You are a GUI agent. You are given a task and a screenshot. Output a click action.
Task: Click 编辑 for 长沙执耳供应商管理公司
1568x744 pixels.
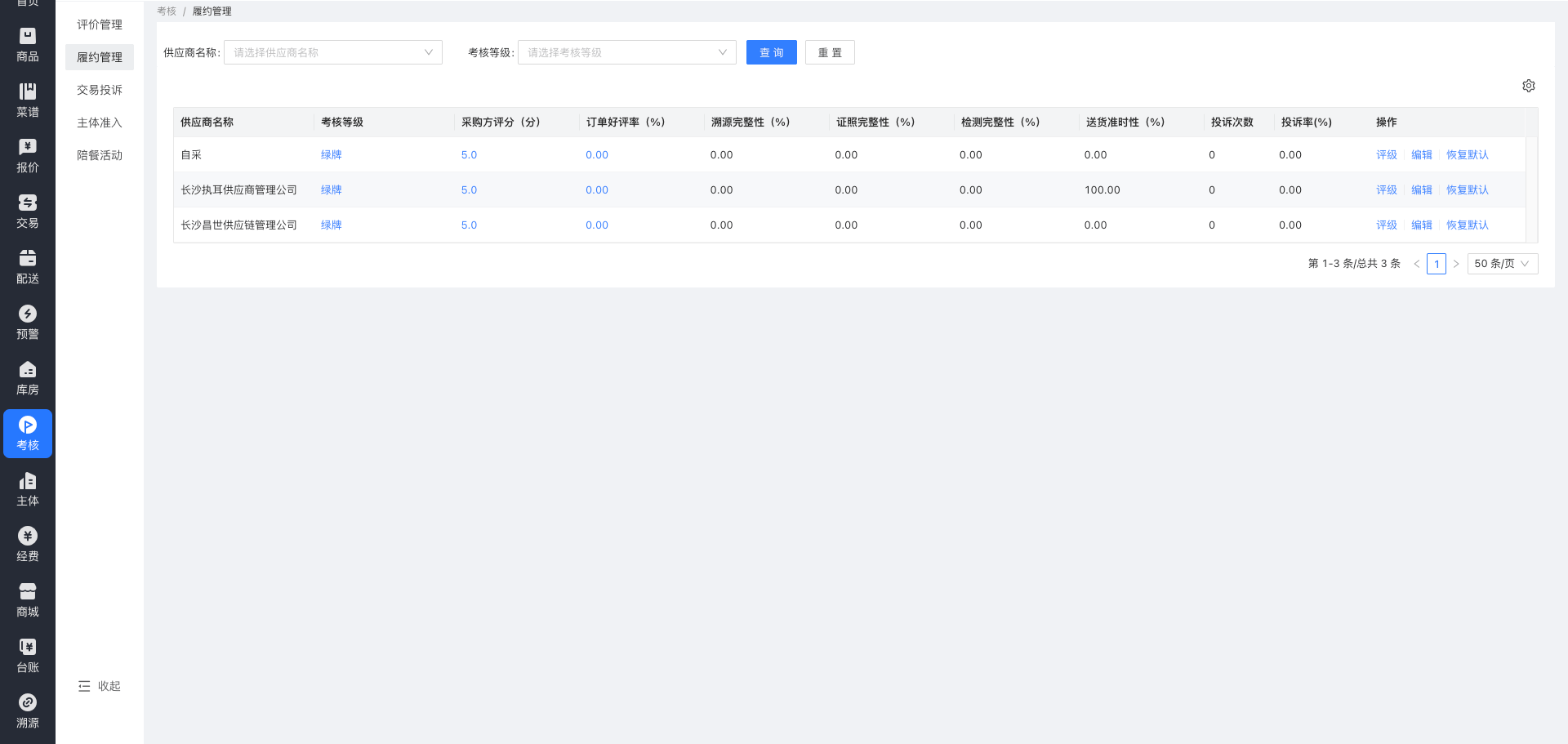1421,189
